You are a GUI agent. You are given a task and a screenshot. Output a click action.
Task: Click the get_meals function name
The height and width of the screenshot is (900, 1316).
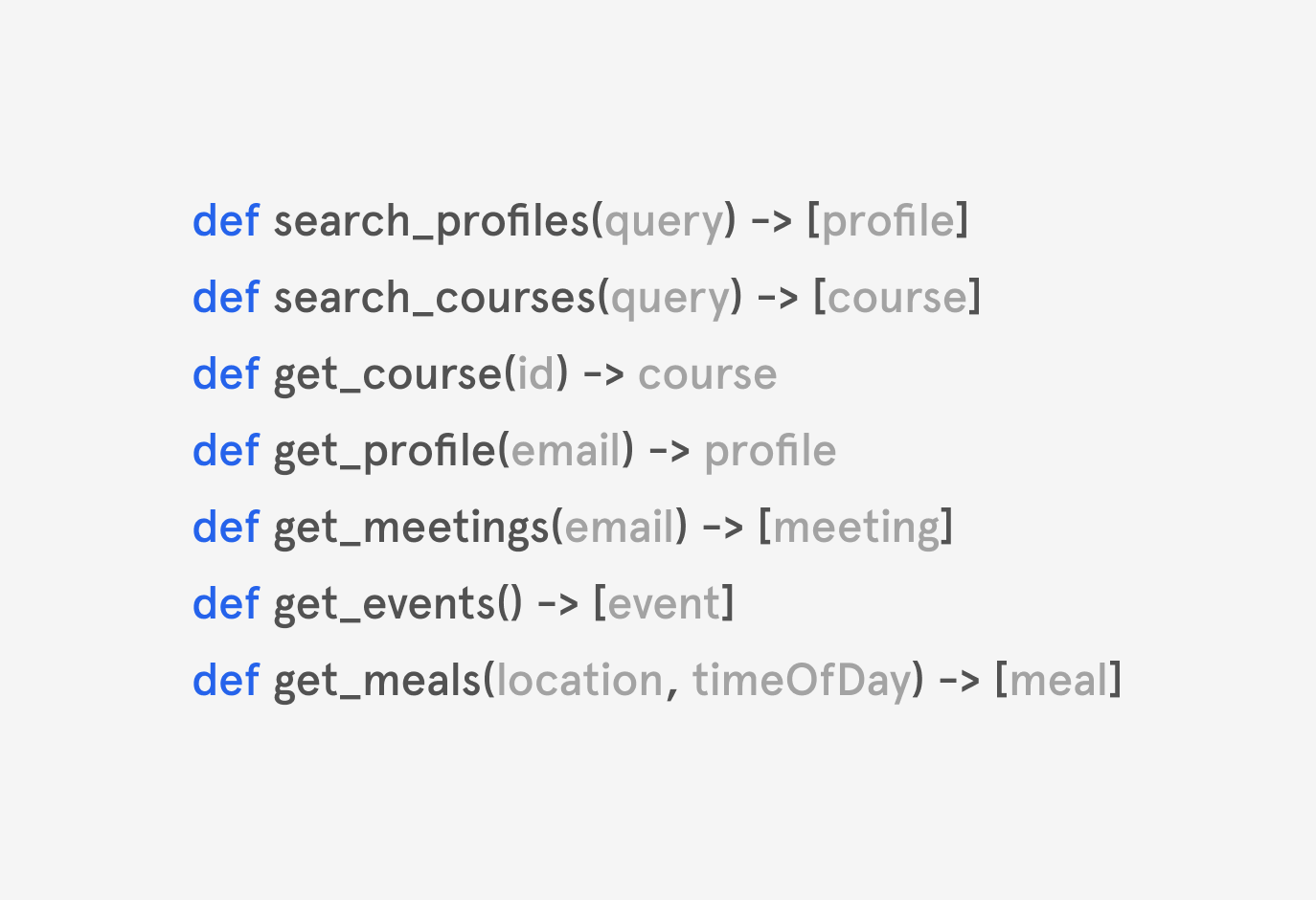377,682
